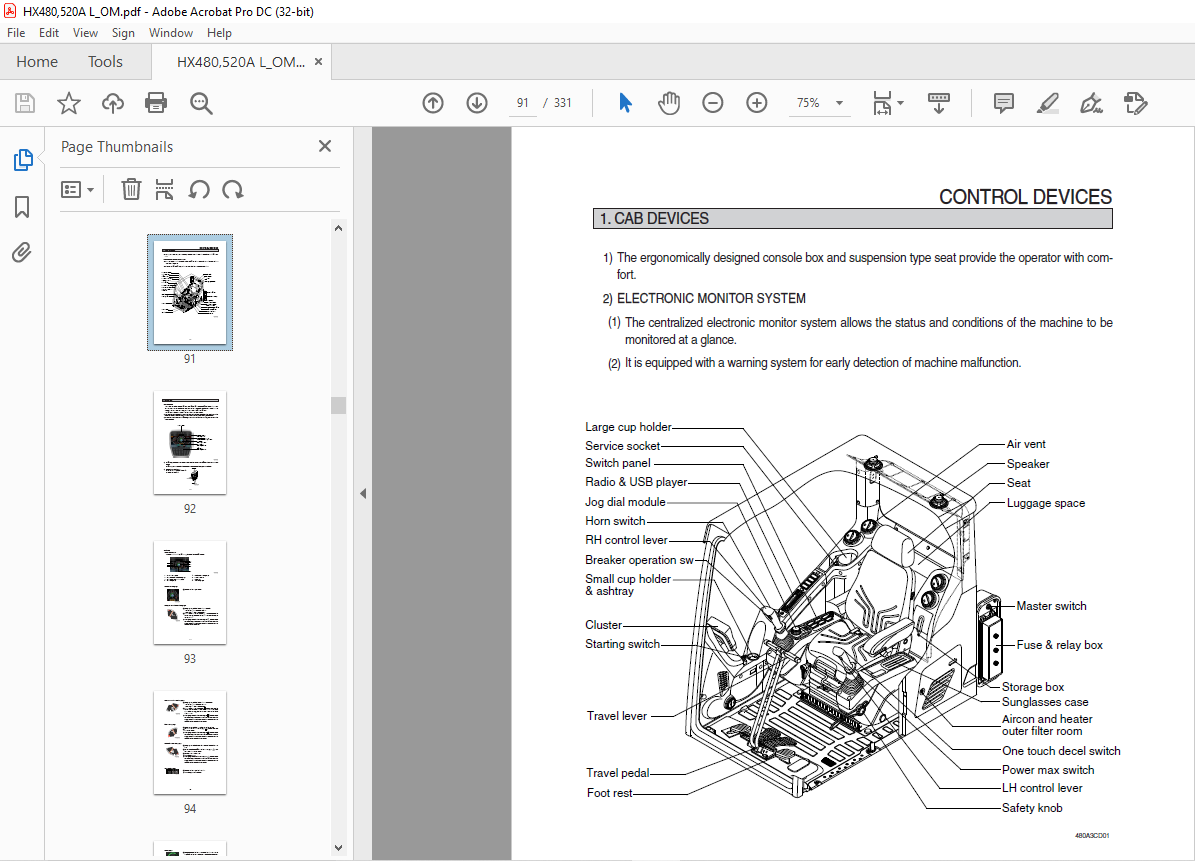Click the 'Safety knob' diagram label

click(x=1032, y=808)
